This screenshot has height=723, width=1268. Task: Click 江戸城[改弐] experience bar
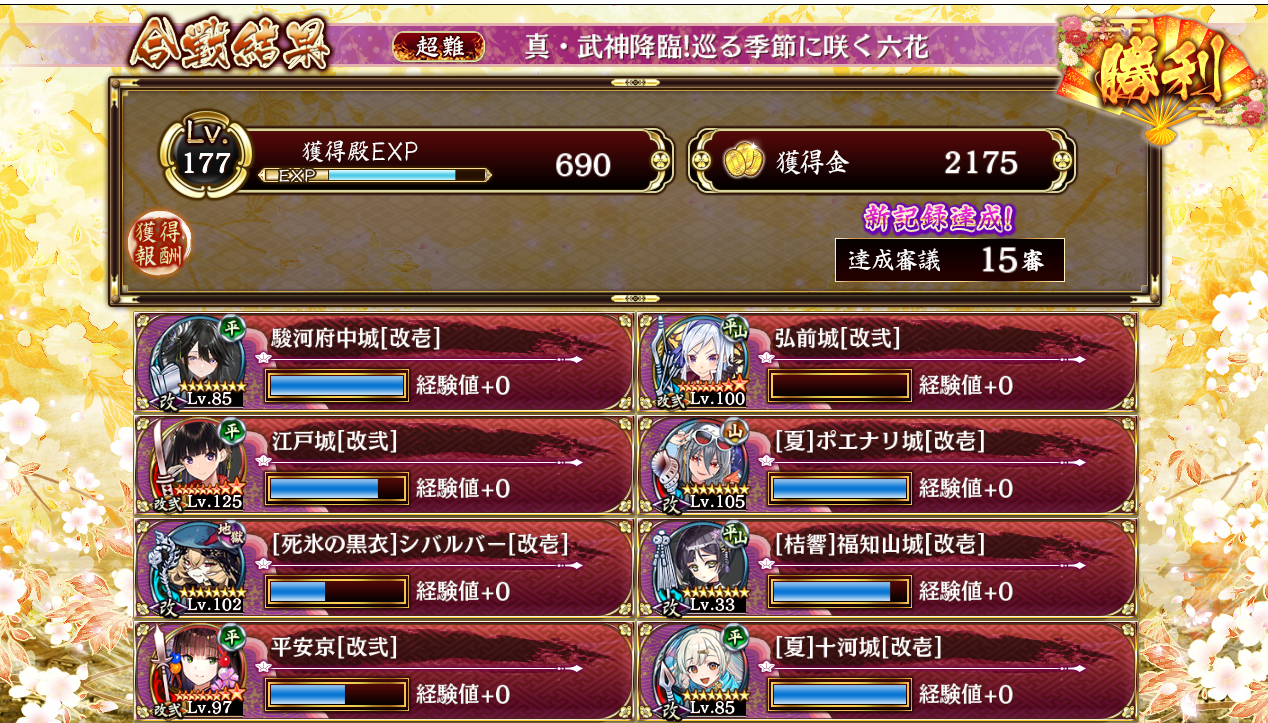tap(337, 489)
